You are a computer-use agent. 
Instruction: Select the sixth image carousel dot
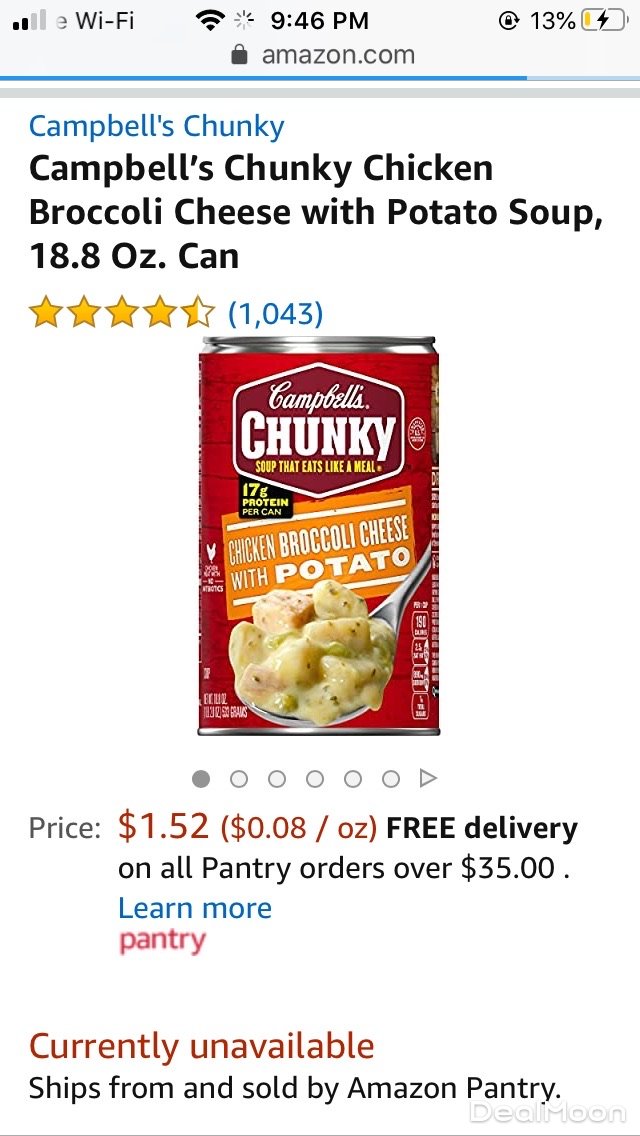[x=391, y=779]
